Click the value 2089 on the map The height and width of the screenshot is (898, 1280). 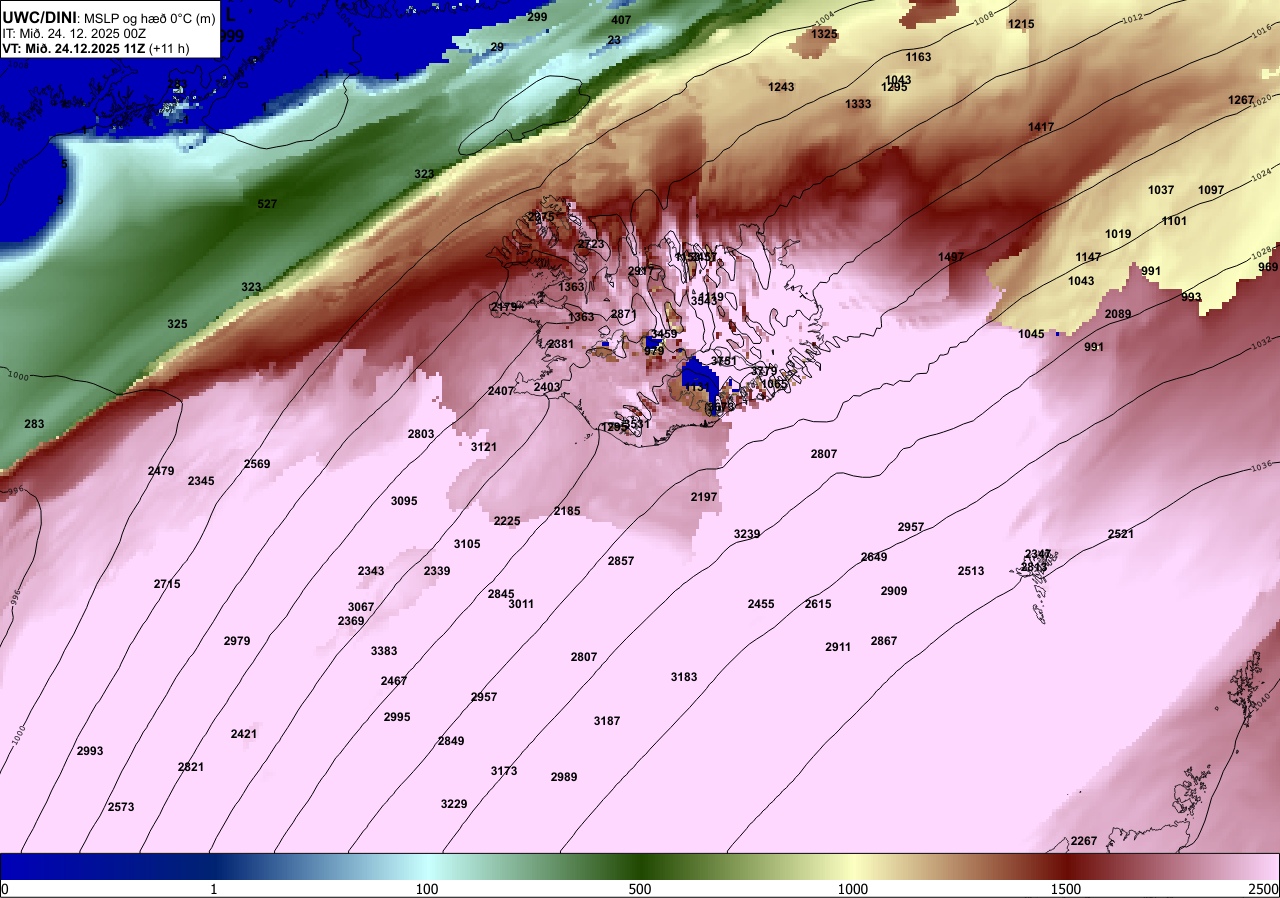[1118, 314]
